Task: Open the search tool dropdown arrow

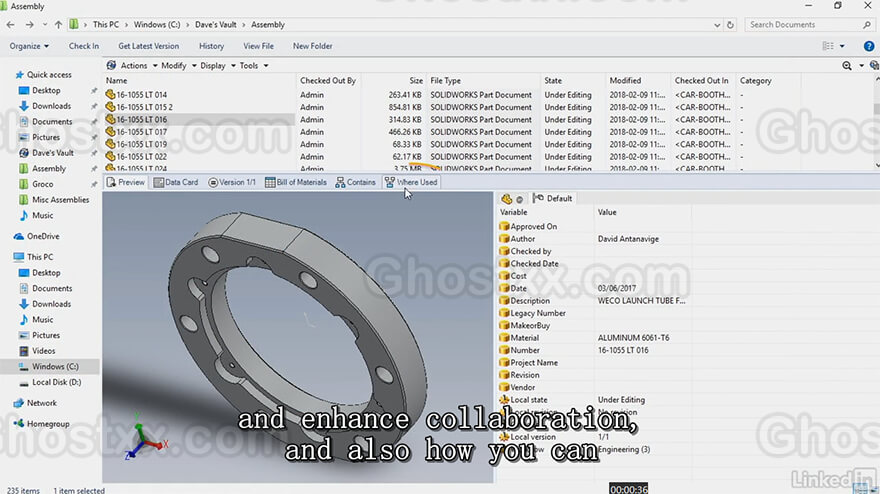Action: point(861,66)
